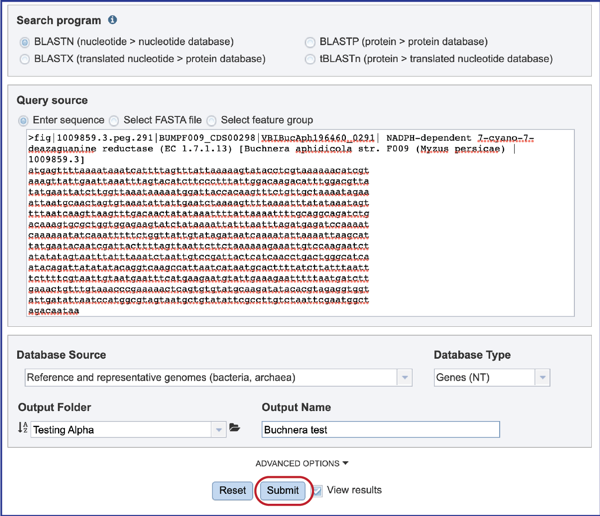Click inside the sequence text area

300,223
